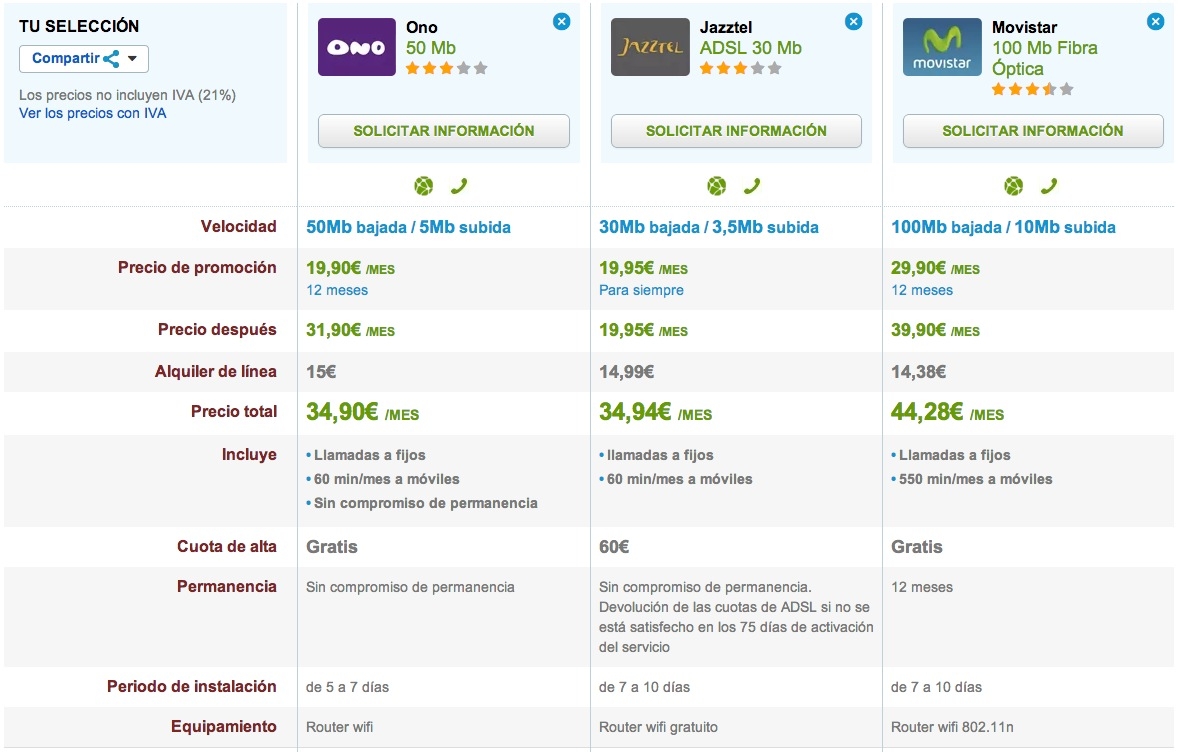
Task: Click Jazztel's green phone icon
Action: pos(752,186)
